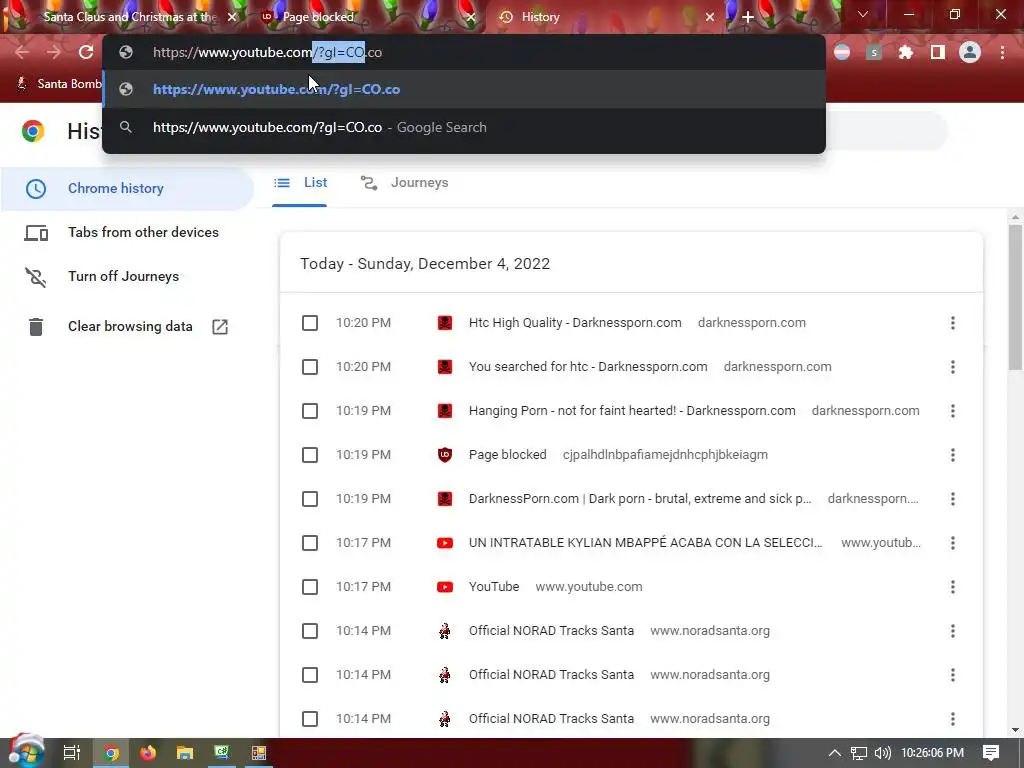Switch to the List view tab
Viewport: 1024px width, 768px height.
[x=300, y=183]
